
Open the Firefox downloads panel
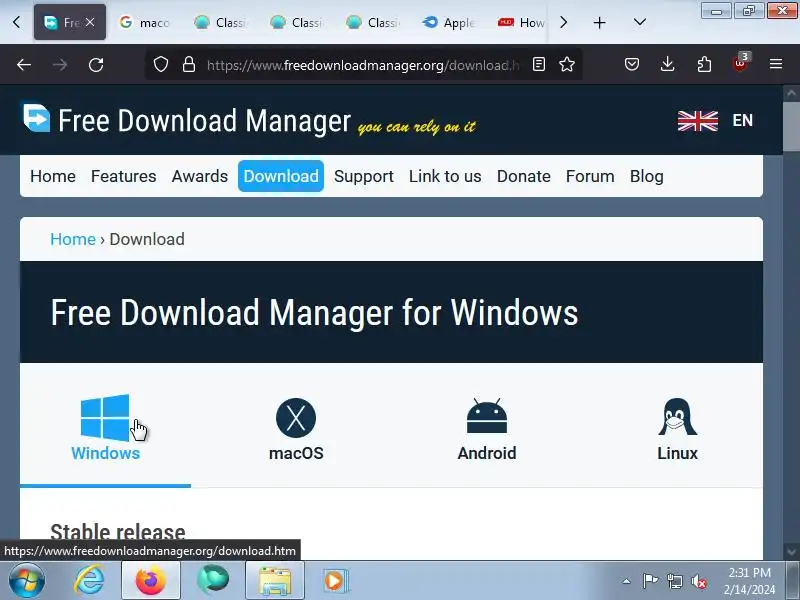(667, 64)
